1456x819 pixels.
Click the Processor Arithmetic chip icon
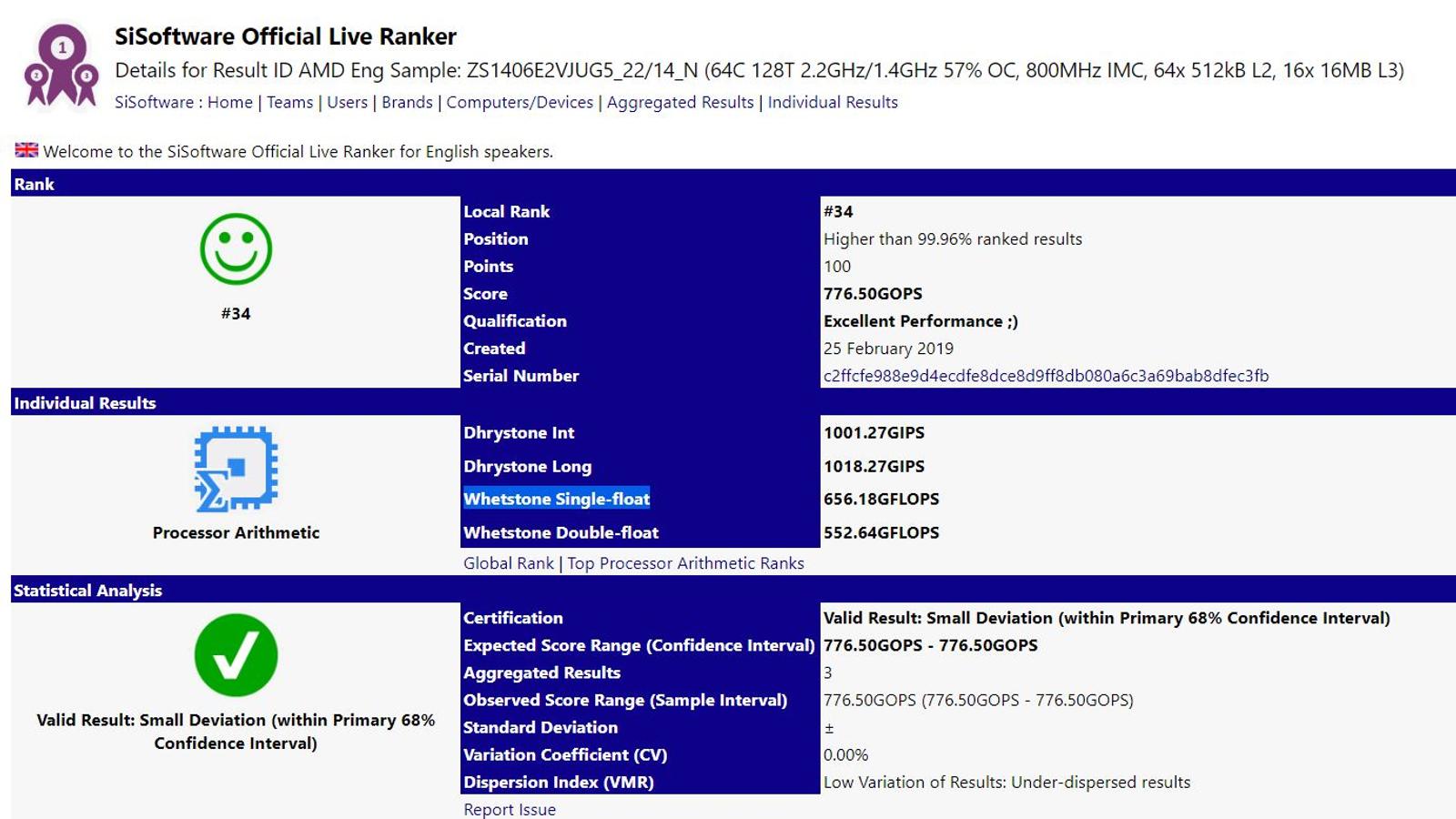(x=236, y=469)
